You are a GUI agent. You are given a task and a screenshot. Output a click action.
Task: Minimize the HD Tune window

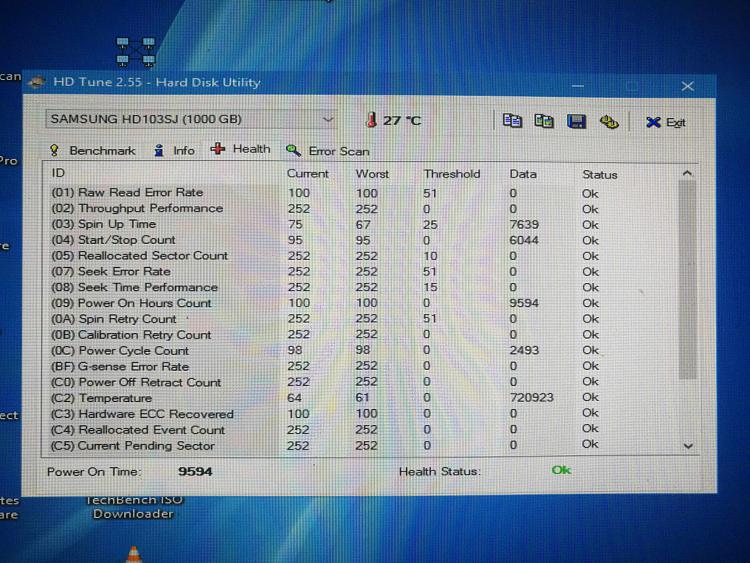(x=578, y=86)
